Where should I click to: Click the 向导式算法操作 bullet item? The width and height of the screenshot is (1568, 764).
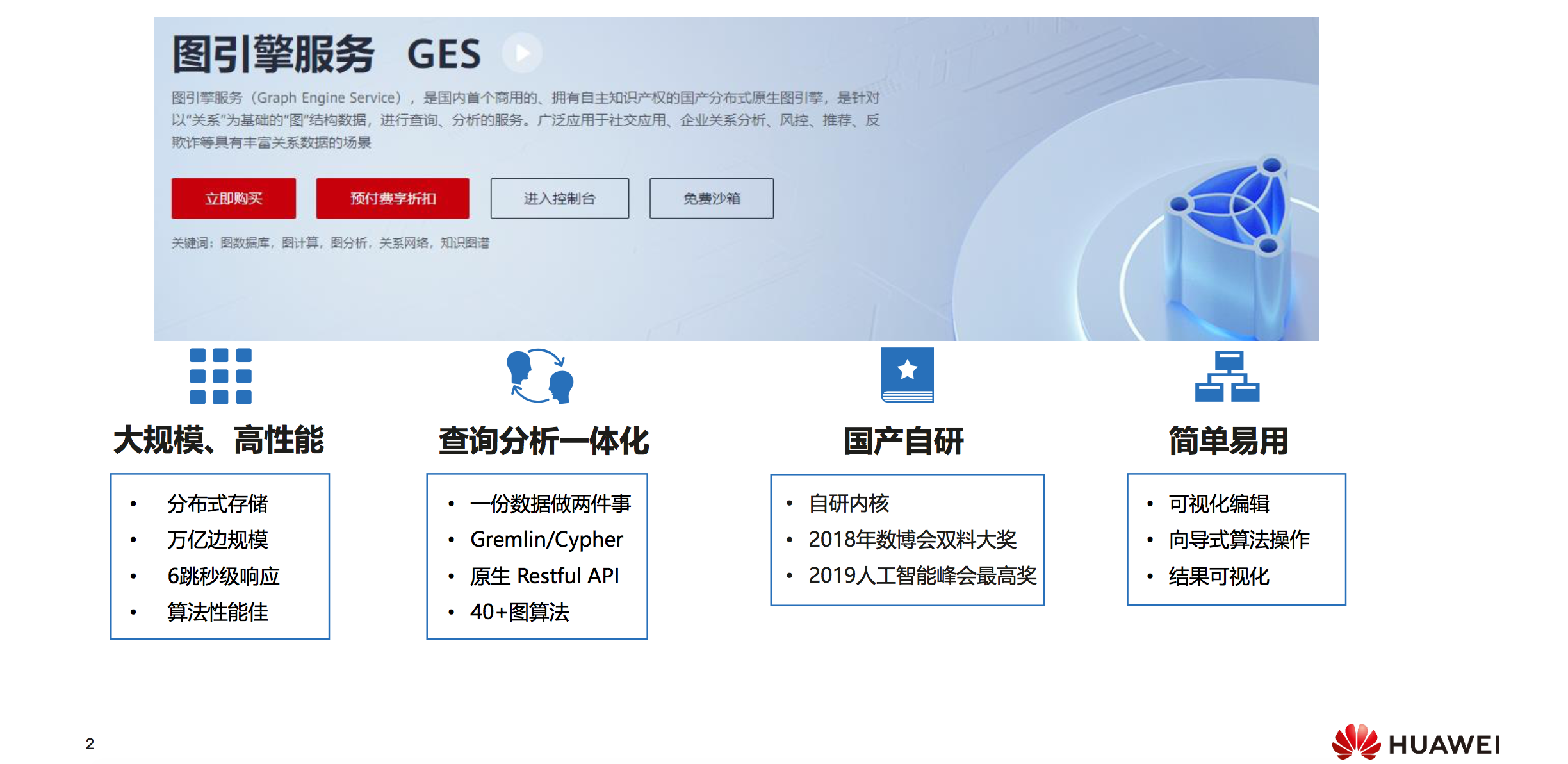1238,540
